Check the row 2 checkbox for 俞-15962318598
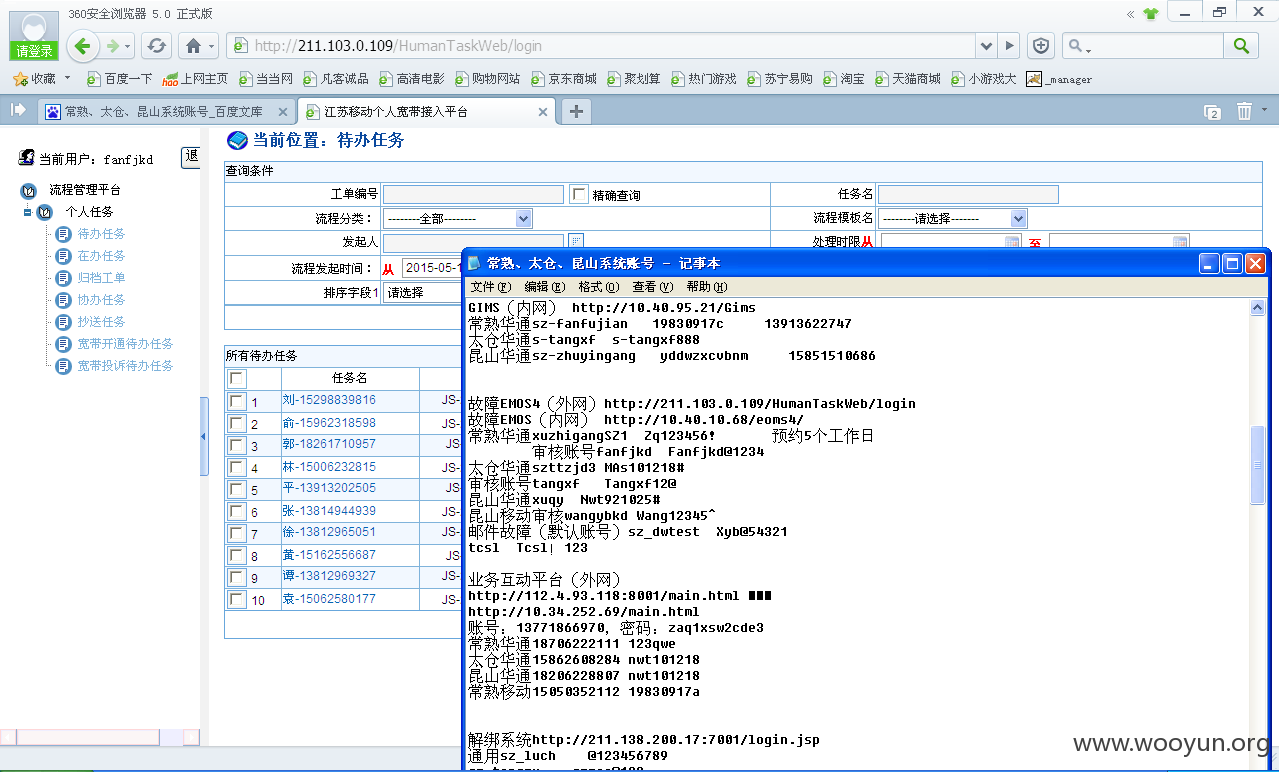1279x772 pixels. (237, 423)
